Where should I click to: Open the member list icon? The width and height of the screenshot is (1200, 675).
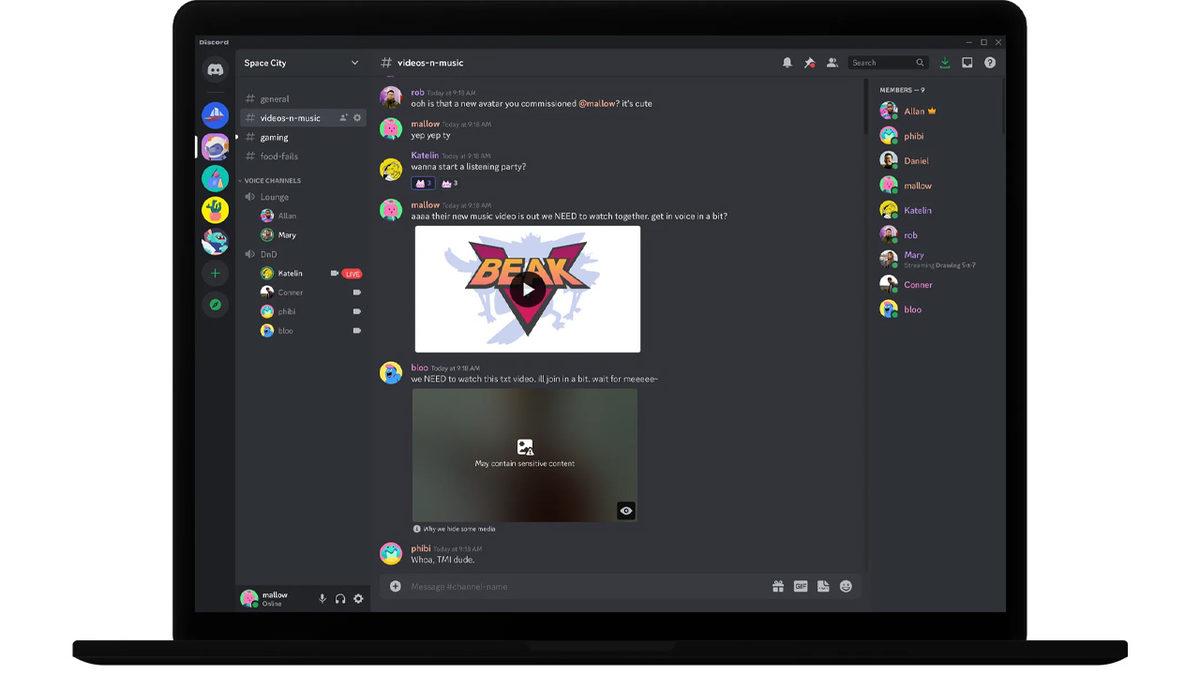click(x=832, y=62)
